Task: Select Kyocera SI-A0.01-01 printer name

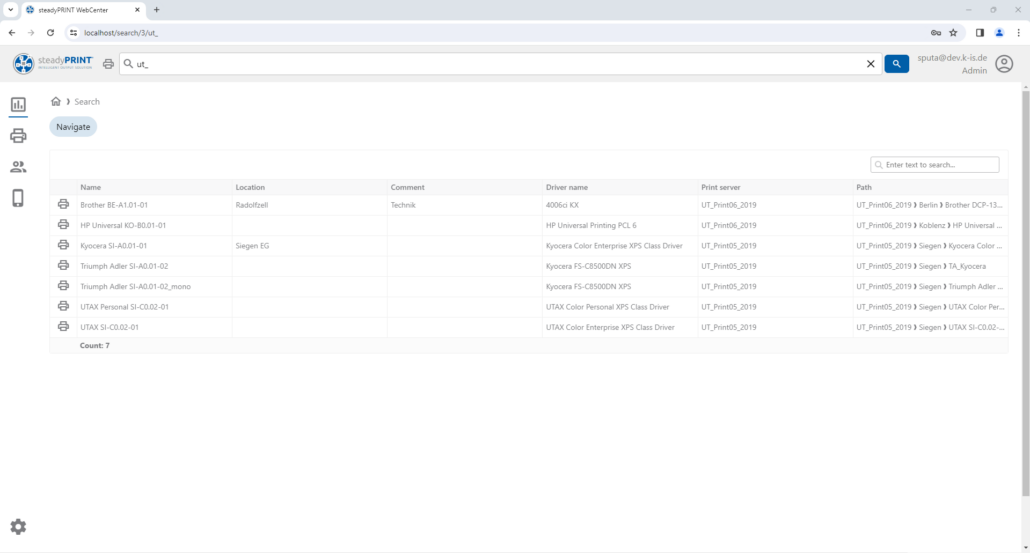Action: tap(114, 246)
